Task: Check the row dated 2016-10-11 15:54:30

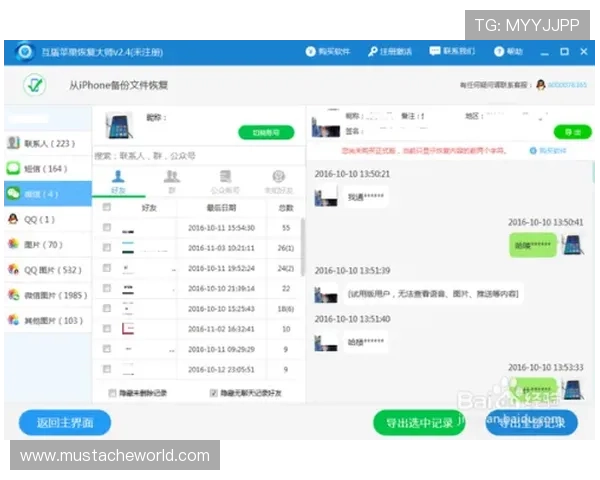Action: [107, 227]
